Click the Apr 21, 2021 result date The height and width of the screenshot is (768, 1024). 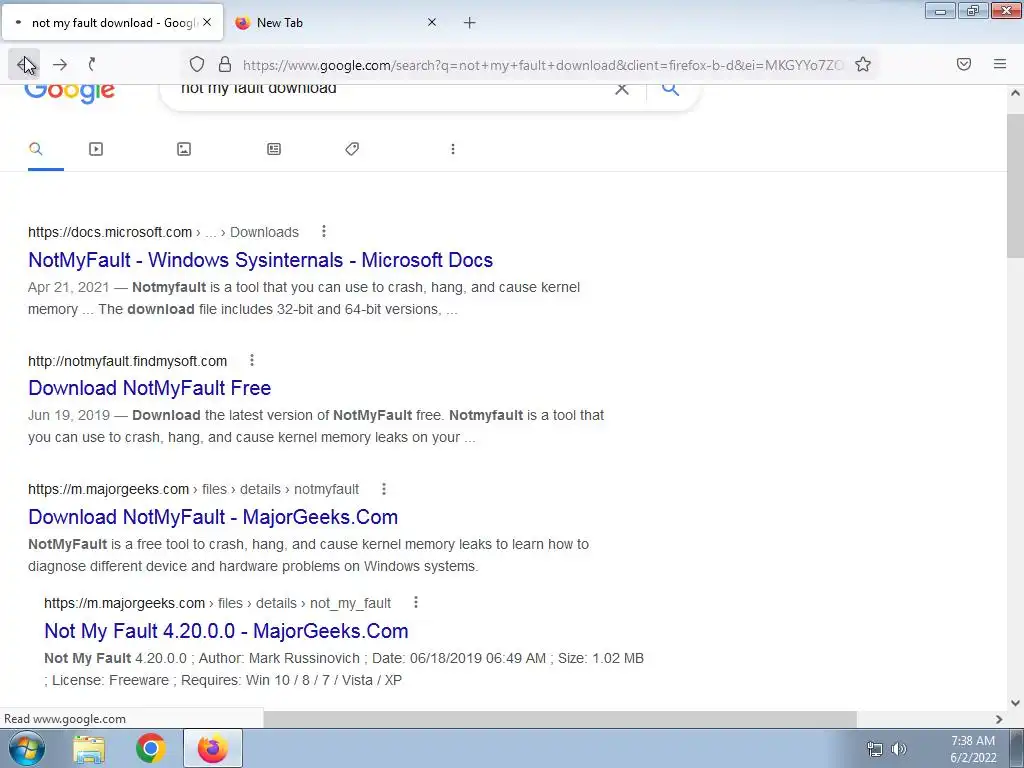coord(69,287)
